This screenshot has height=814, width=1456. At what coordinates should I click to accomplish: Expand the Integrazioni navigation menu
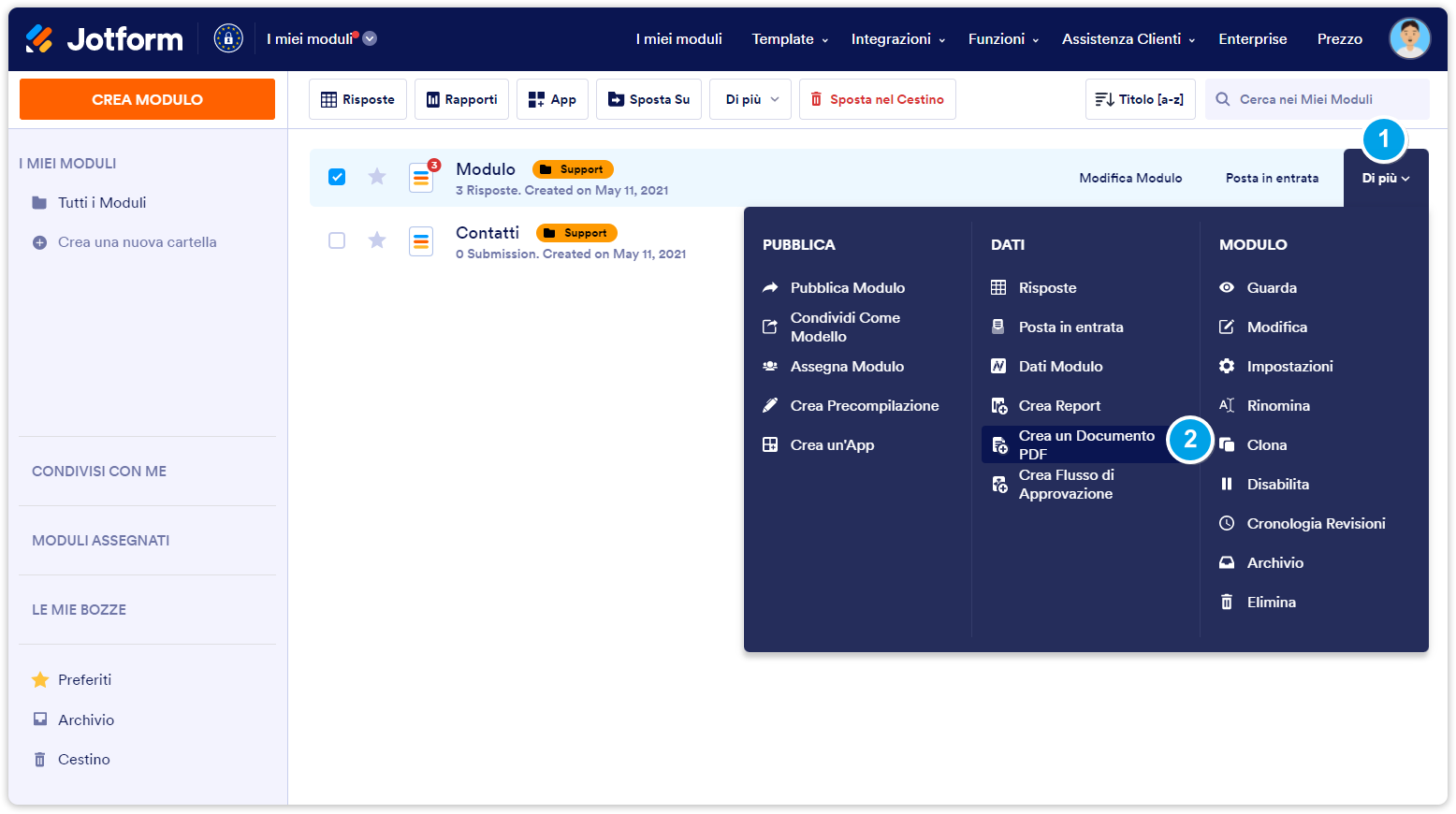[x=897, y=39]
